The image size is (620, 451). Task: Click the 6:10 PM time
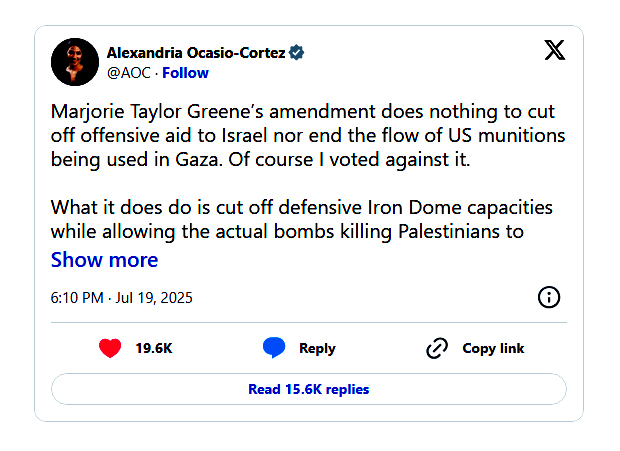[x=78, y=298]
